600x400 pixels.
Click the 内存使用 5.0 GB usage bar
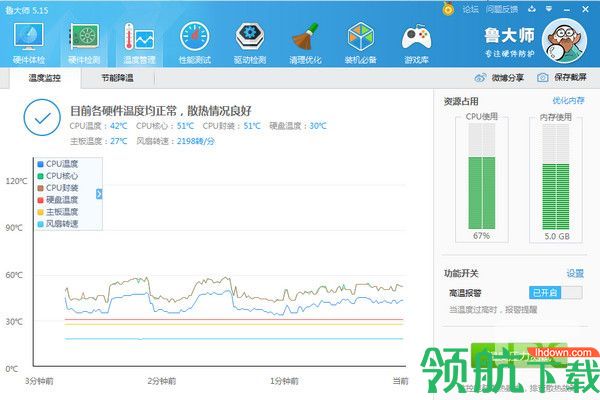pyautogui.click(x=556, y=178)
